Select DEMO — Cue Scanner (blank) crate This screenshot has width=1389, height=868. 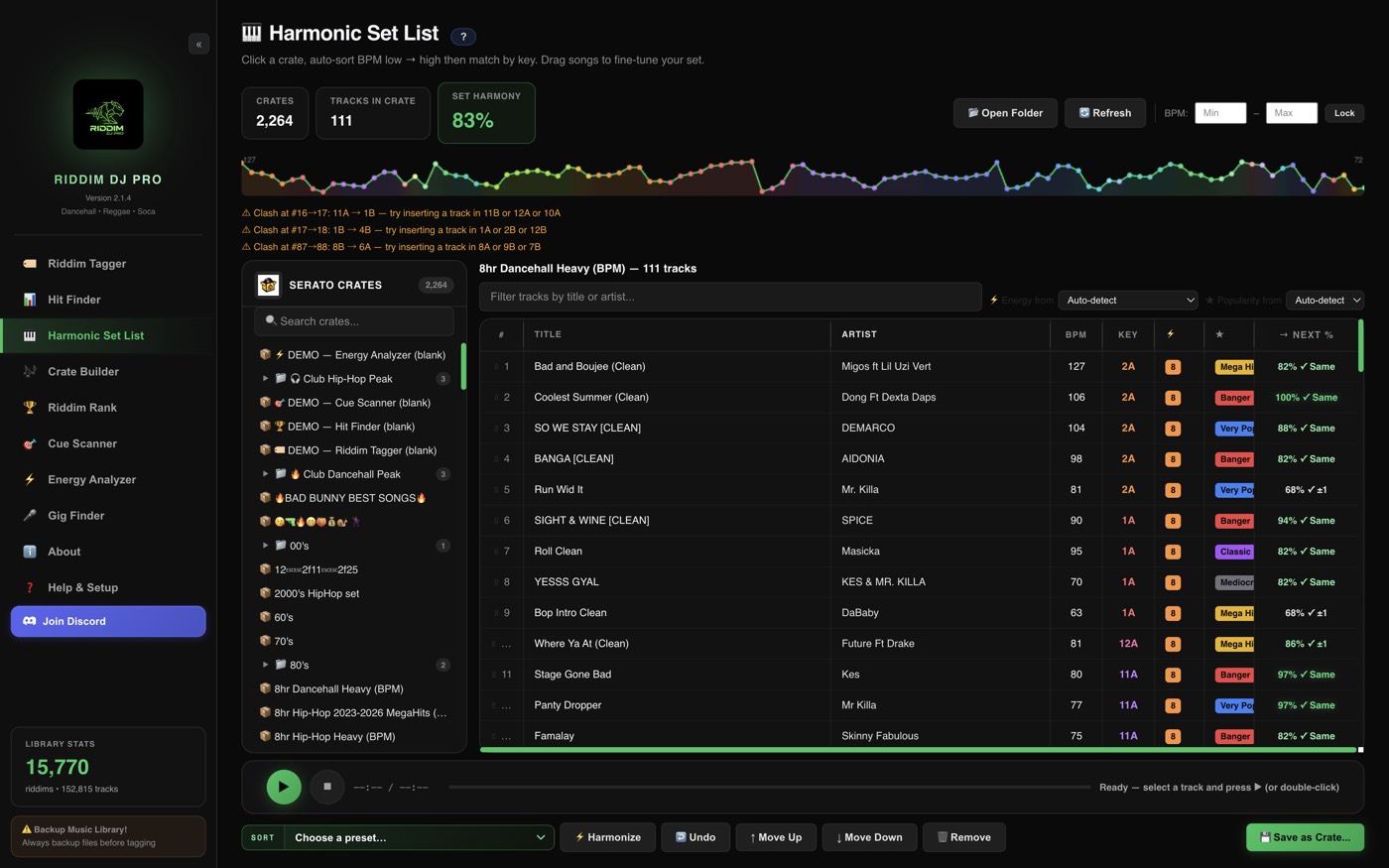pyautogui.click(x=354, y=403)
